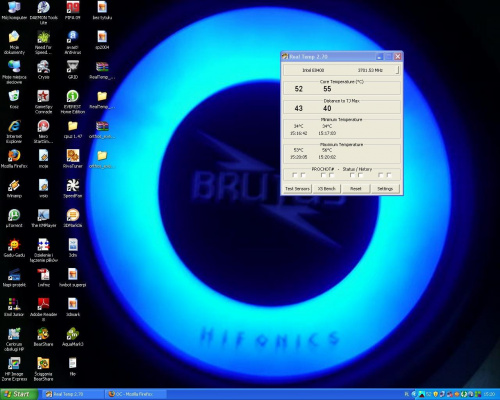Open the sp2004 file icon
Viewport: 500px width, 400px height.
[x=102, y=40]
